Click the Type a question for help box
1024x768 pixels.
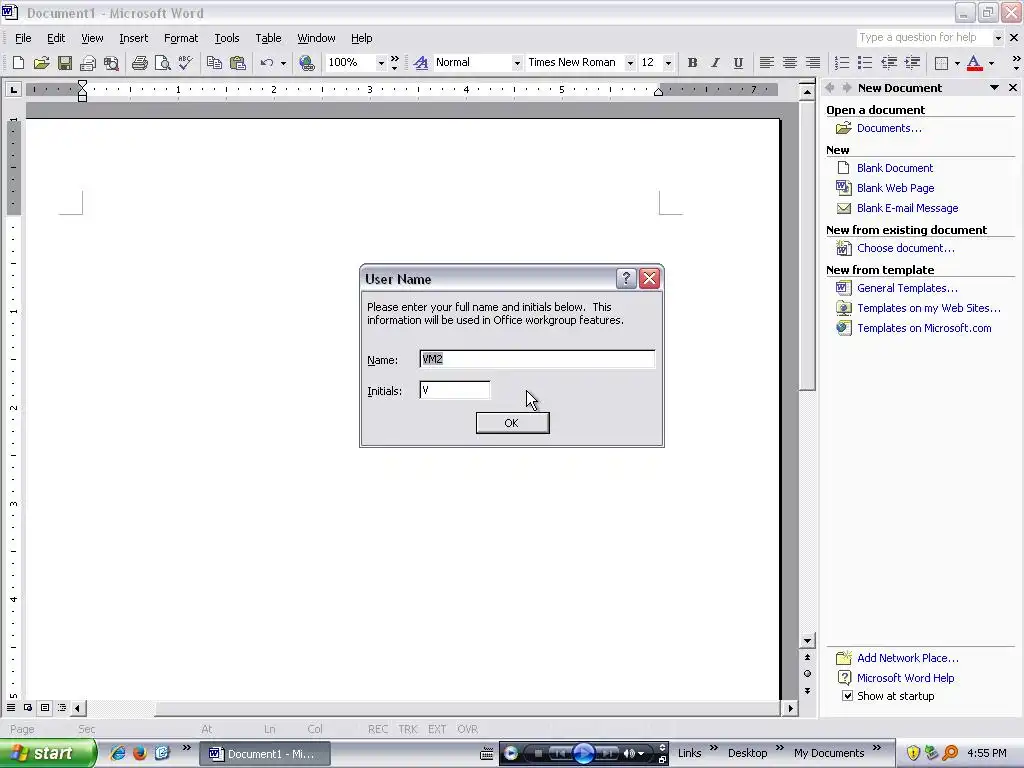(x=923, y=37)
